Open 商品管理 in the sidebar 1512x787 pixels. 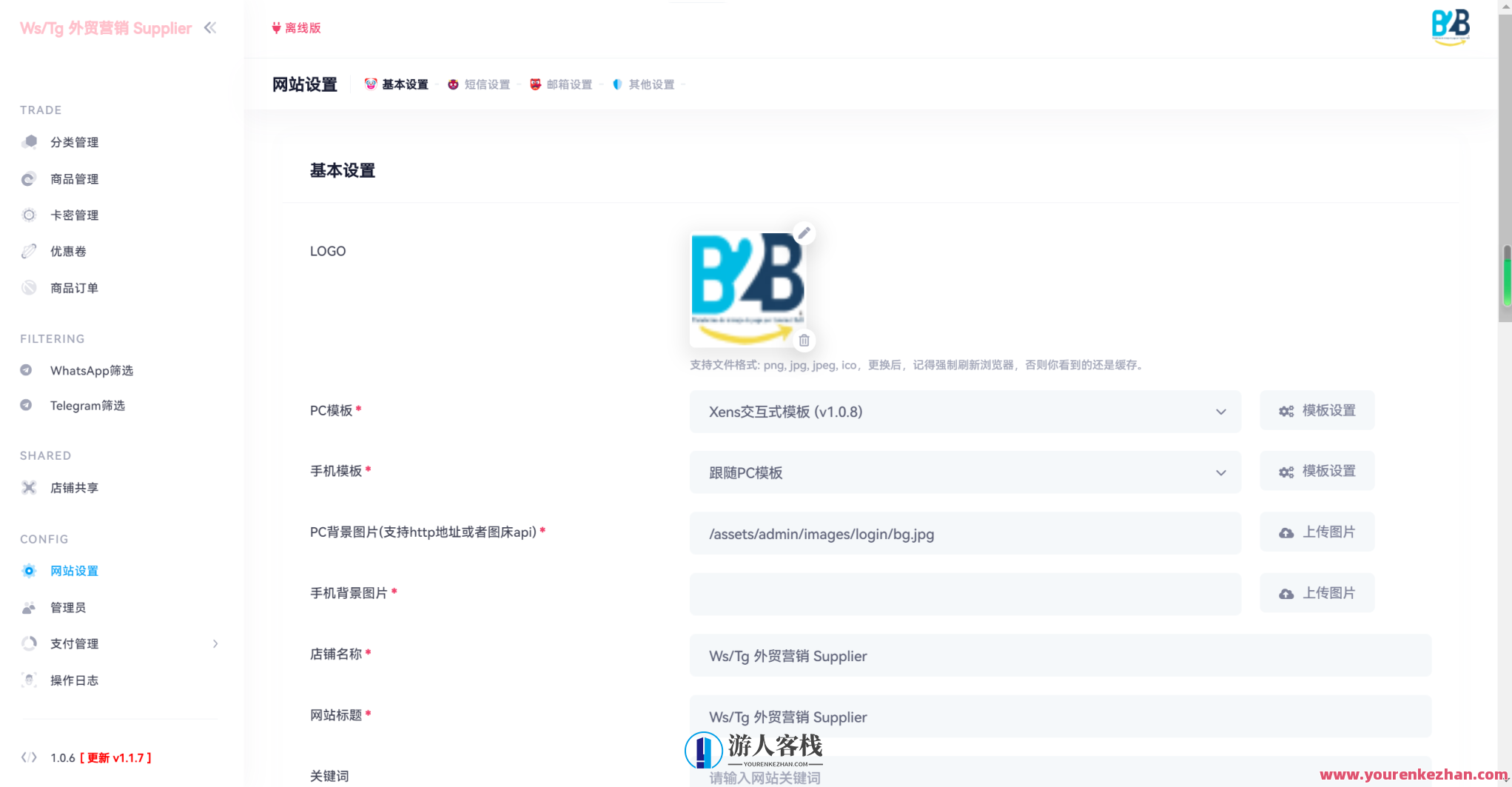pyautogui.click(x=74, y=178)
